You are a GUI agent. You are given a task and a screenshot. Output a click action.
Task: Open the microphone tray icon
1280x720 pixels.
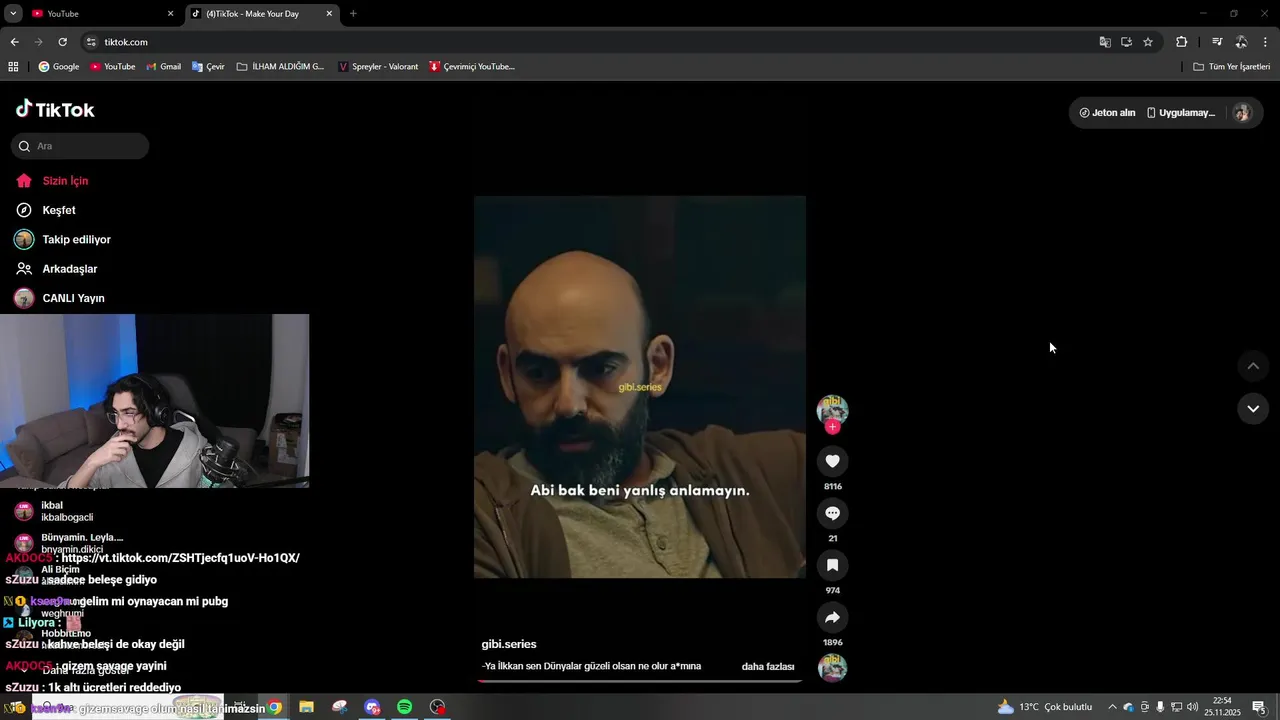coord(1160,707)
